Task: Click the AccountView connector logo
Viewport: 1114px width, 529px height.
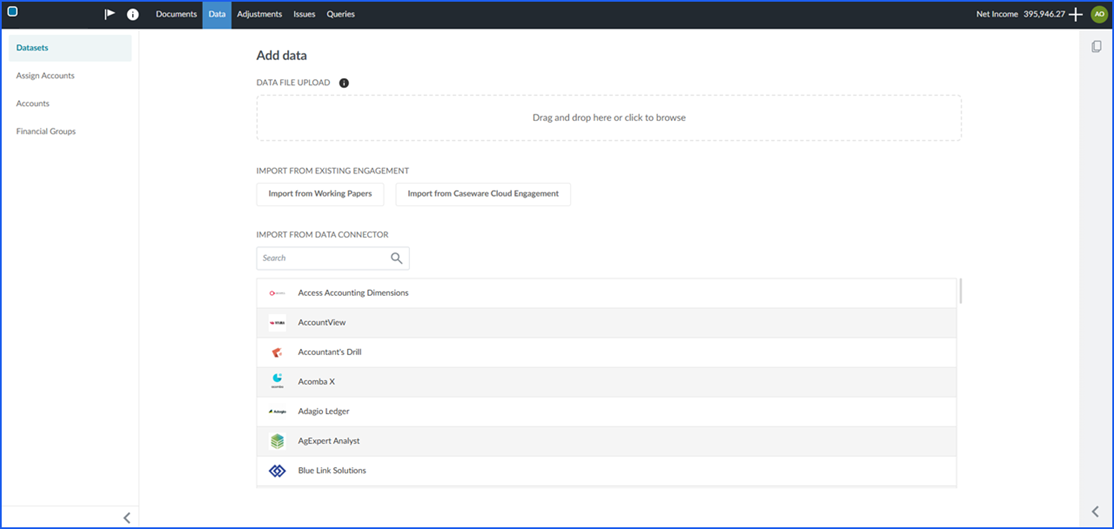Action: coord(277,322)
